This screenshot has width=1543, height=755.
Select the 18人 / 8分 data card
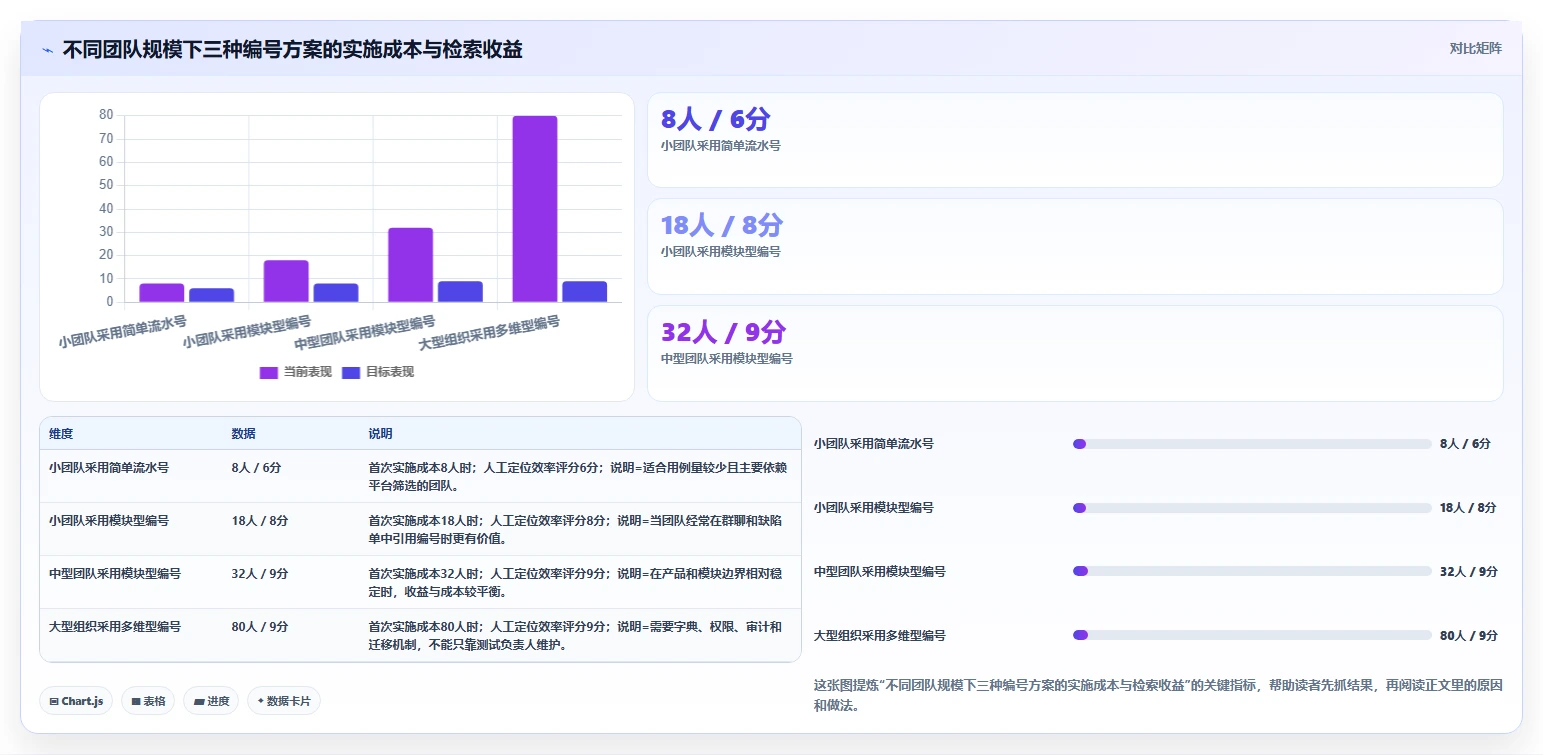(1075, 246)
